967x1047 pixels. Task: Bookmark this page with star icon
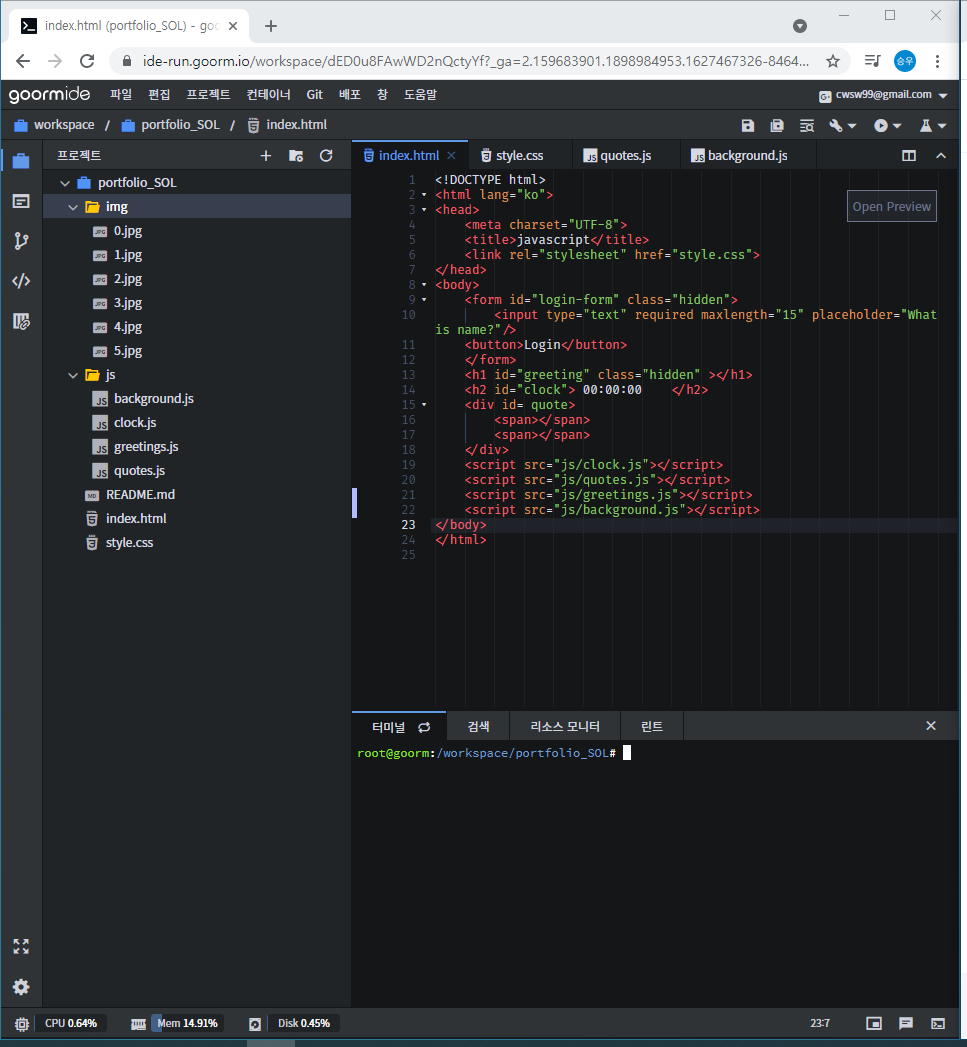pos(833,61)
